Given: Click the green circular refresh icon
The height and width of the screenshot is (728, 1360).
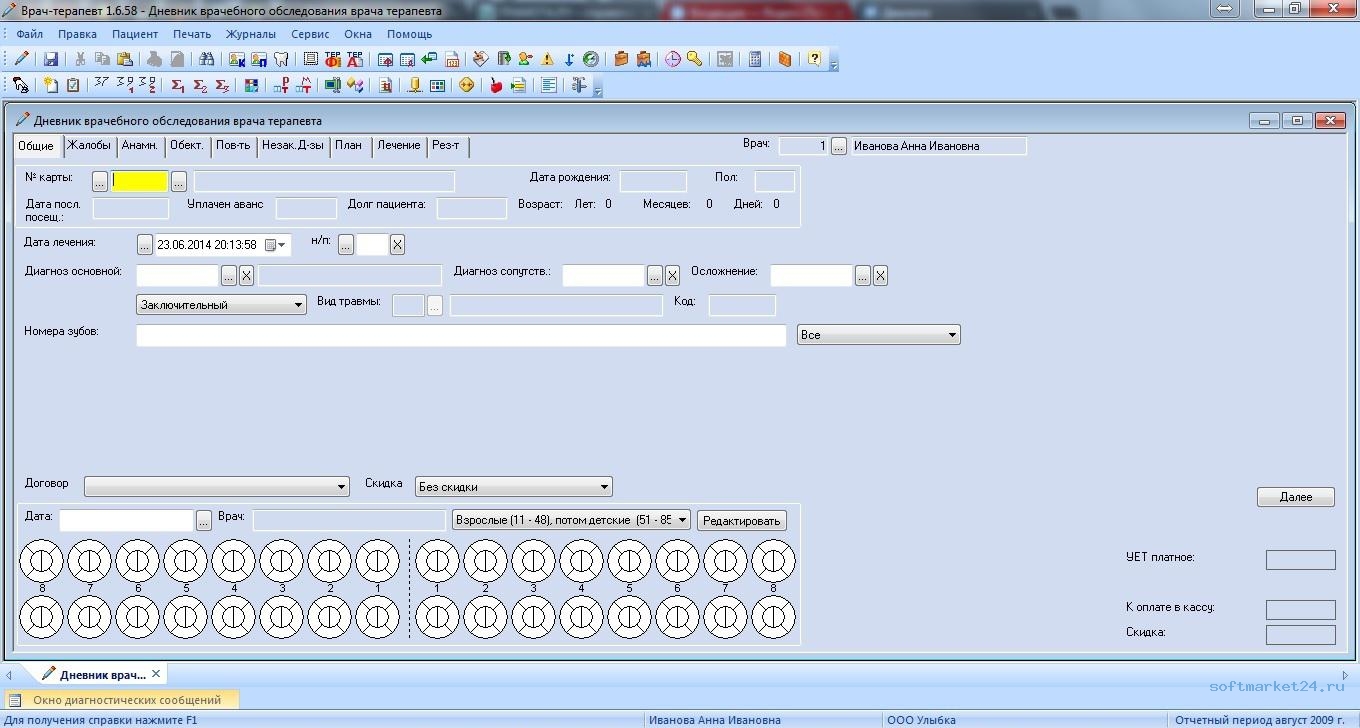Looking at the screenshot, I should 591,59.
